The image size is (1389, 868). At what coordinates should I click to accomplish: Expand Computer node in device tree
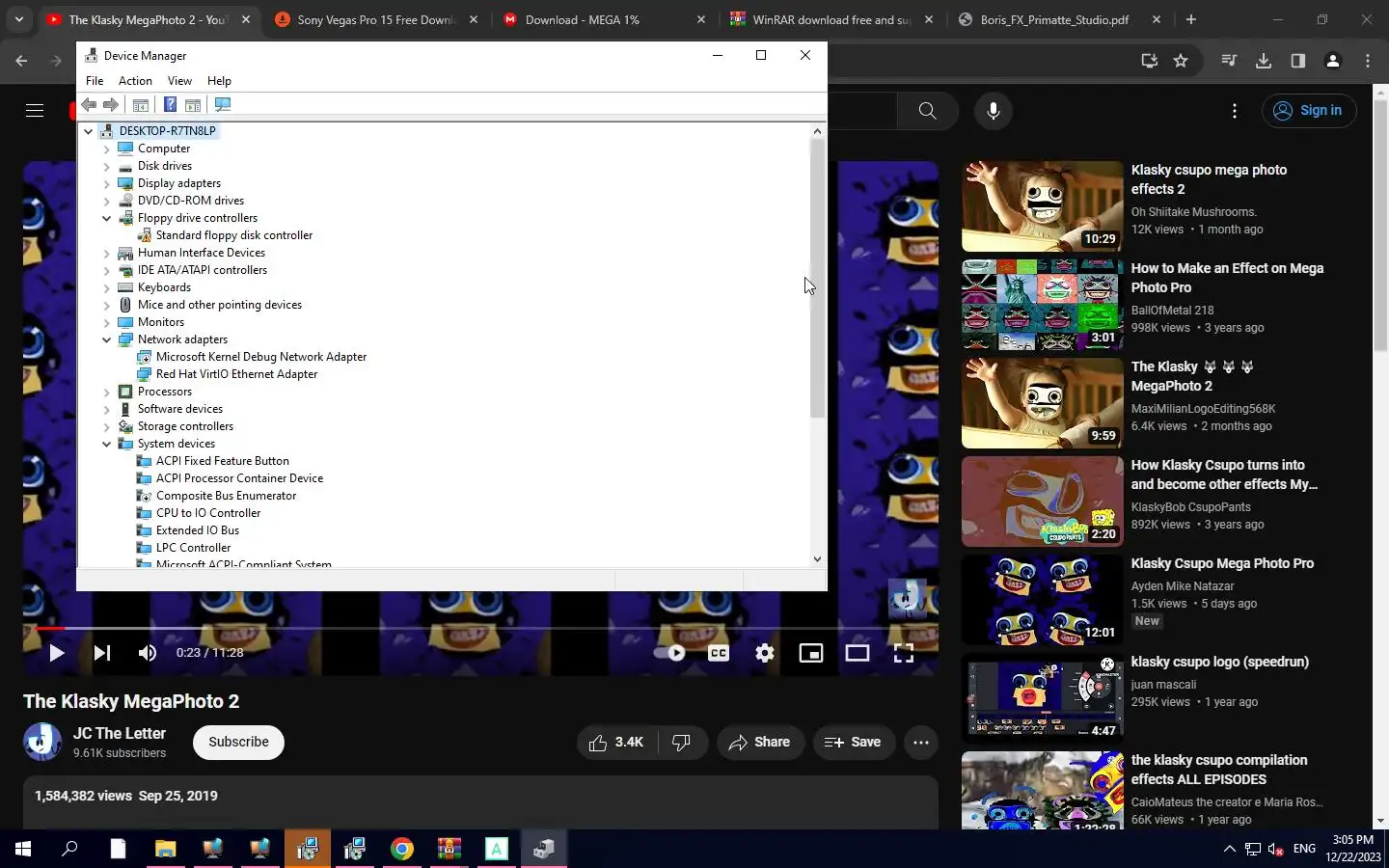[106, 149]
